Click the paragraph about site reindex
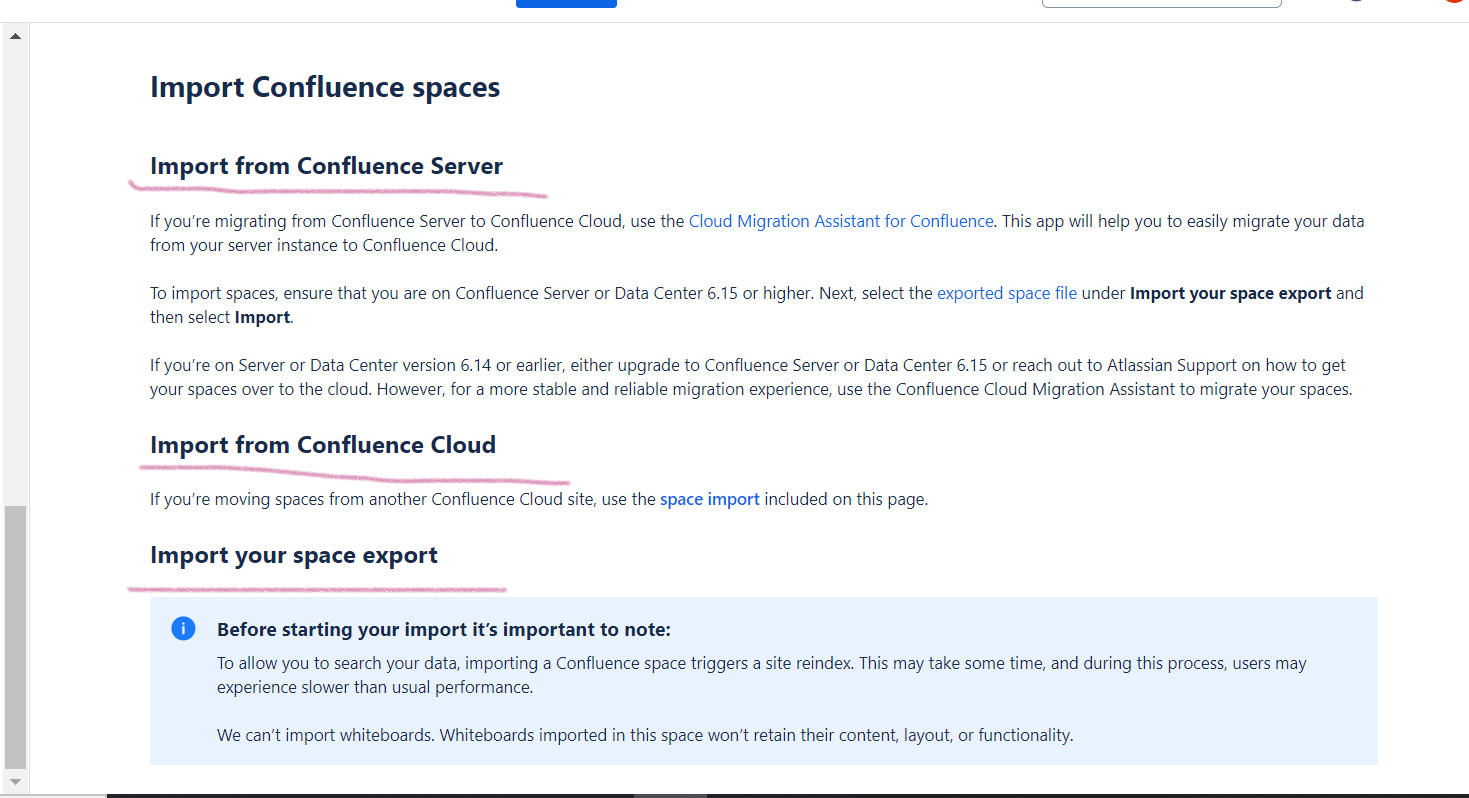The image size is (1469, 798). click(762, 675)
